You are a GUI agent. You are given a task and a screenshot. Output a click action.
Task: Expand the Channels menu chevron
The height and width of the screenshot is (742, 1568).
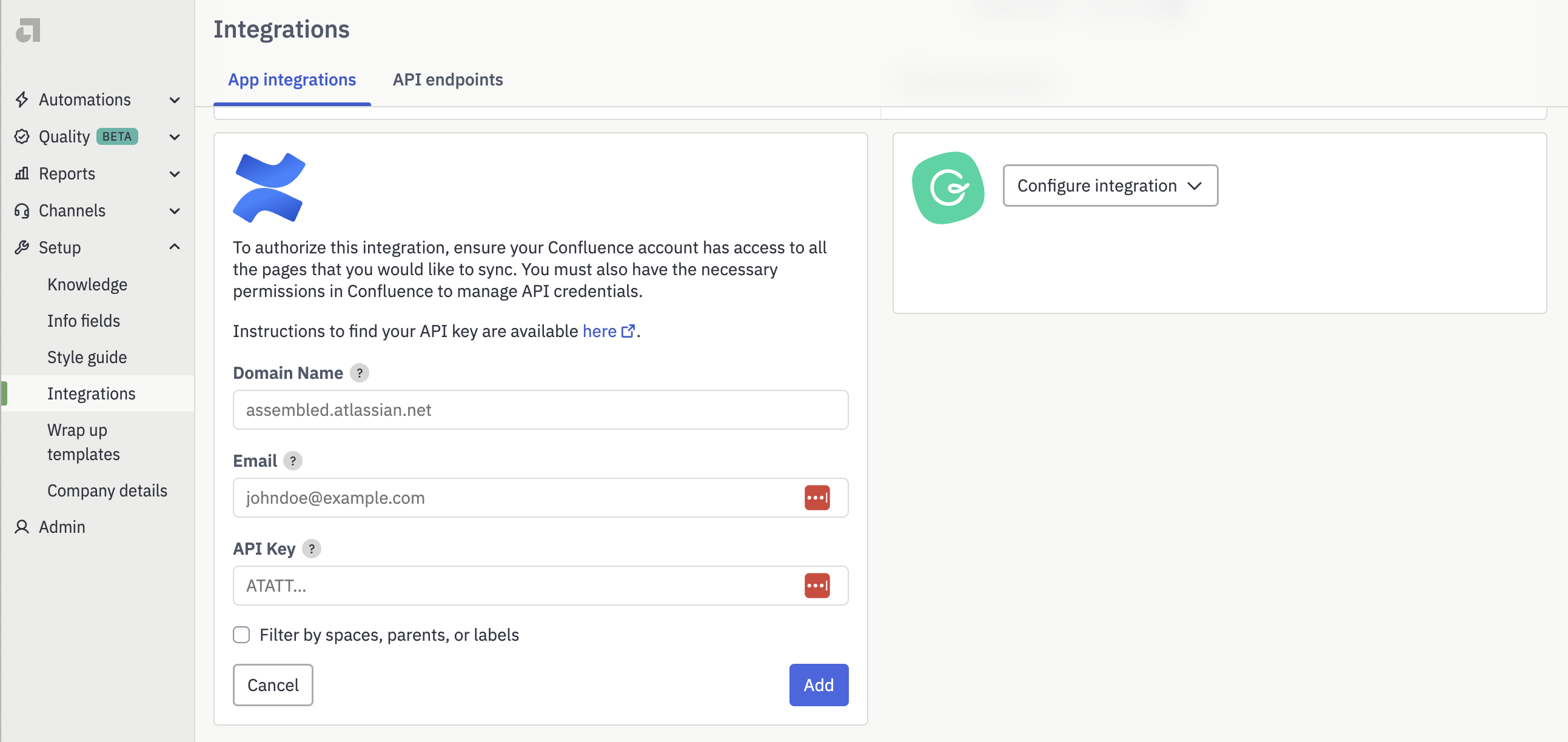tap(175, 211)
